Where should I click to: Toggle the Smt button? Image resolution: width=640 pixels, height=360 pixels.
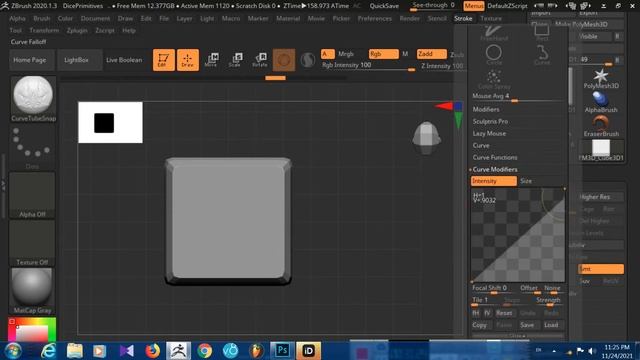click(x=601, y=269)
